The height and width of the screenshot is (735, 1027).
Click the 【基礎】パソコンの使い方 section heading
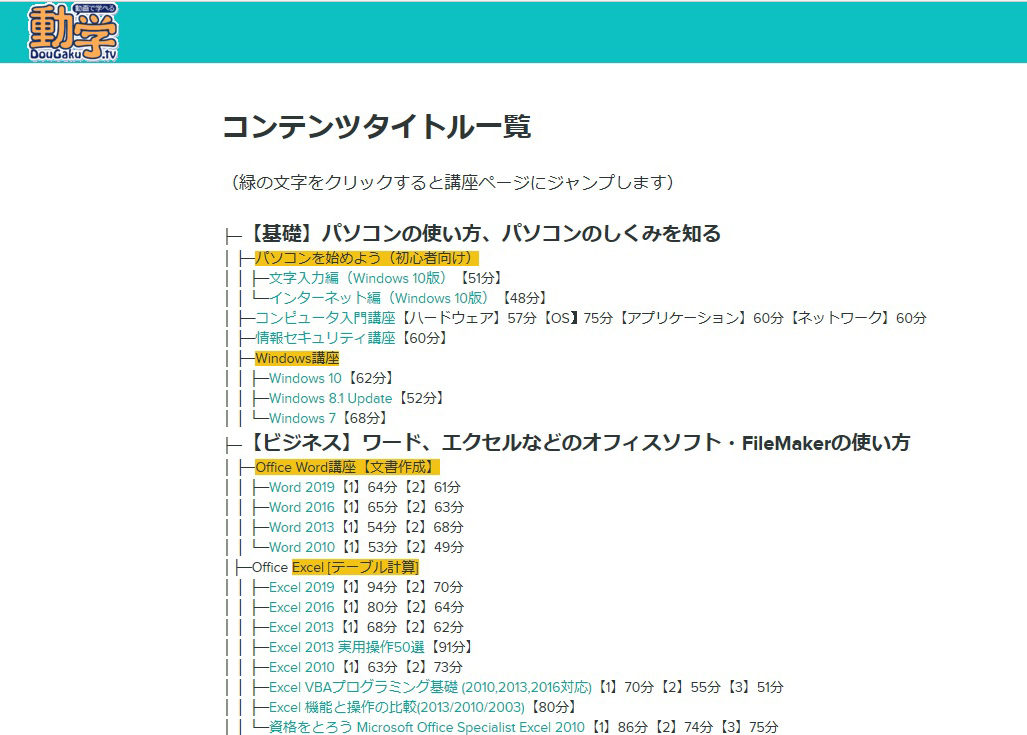[x=483, y=234]
